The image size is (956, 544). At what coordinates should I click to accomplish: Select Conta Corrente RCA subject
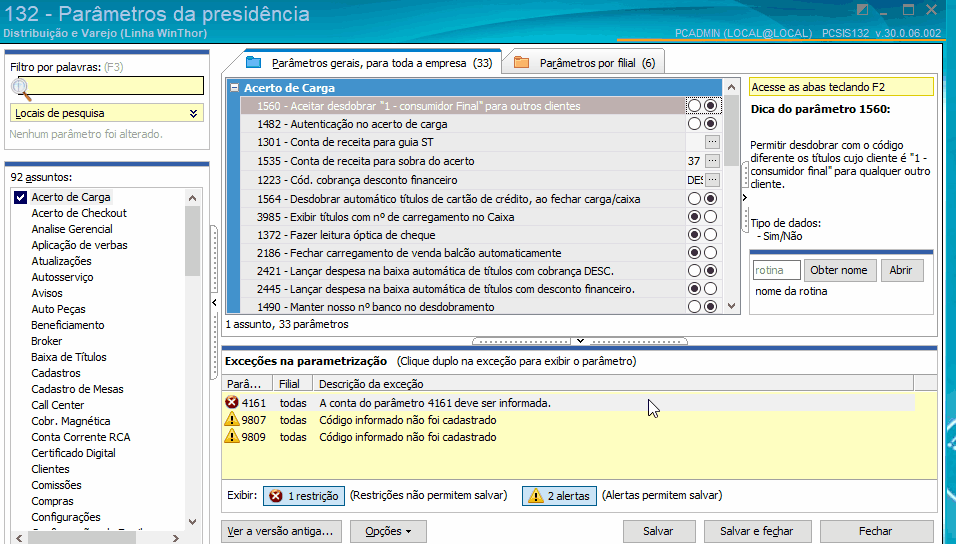click(81, 437)
